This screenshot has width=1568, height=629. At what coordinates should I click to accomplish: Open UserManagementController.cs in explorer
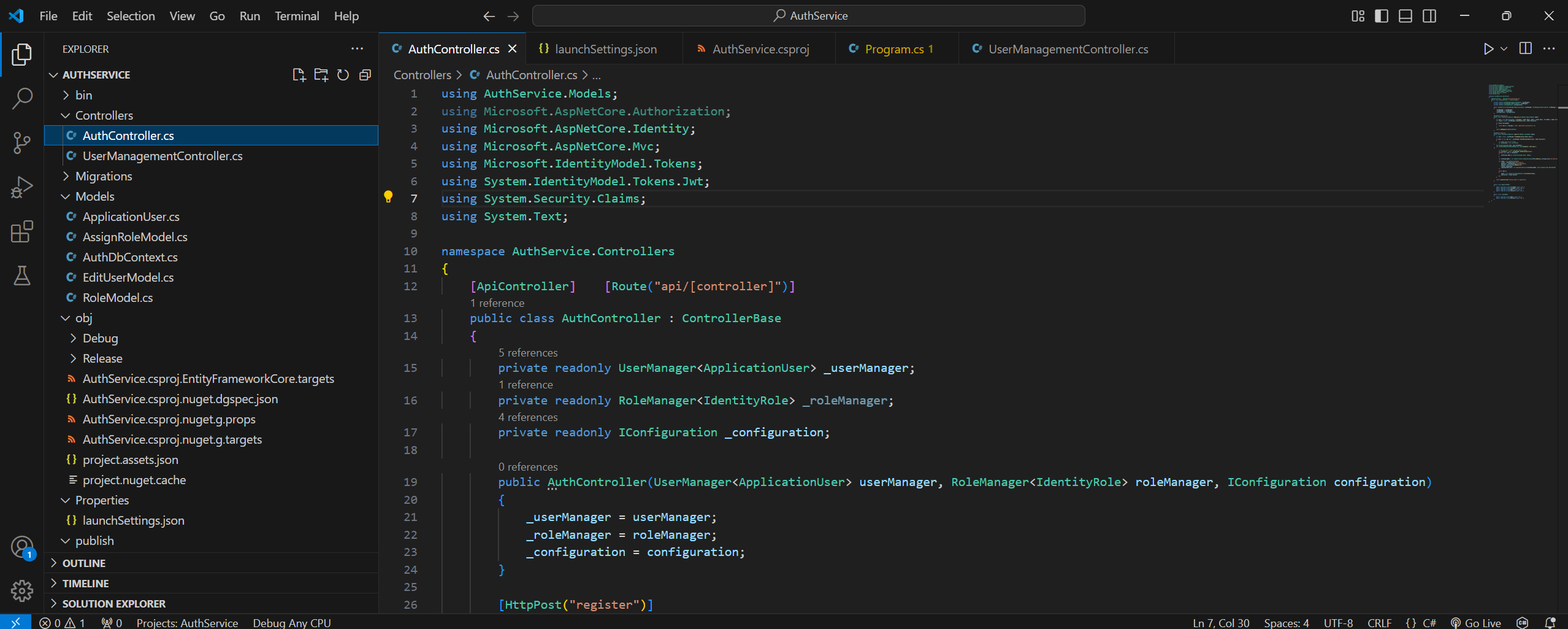coord(212,156)
